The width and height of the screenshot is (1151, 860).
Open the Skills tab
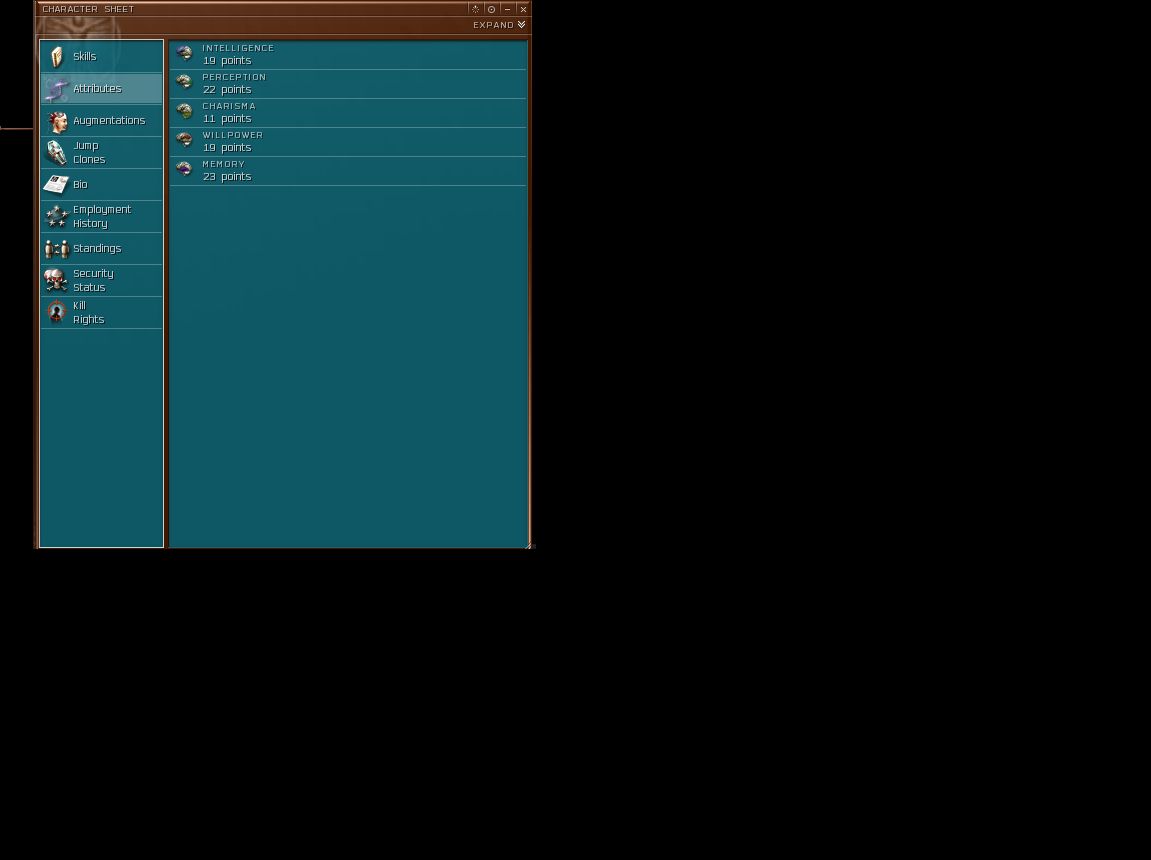click(101, 57)
